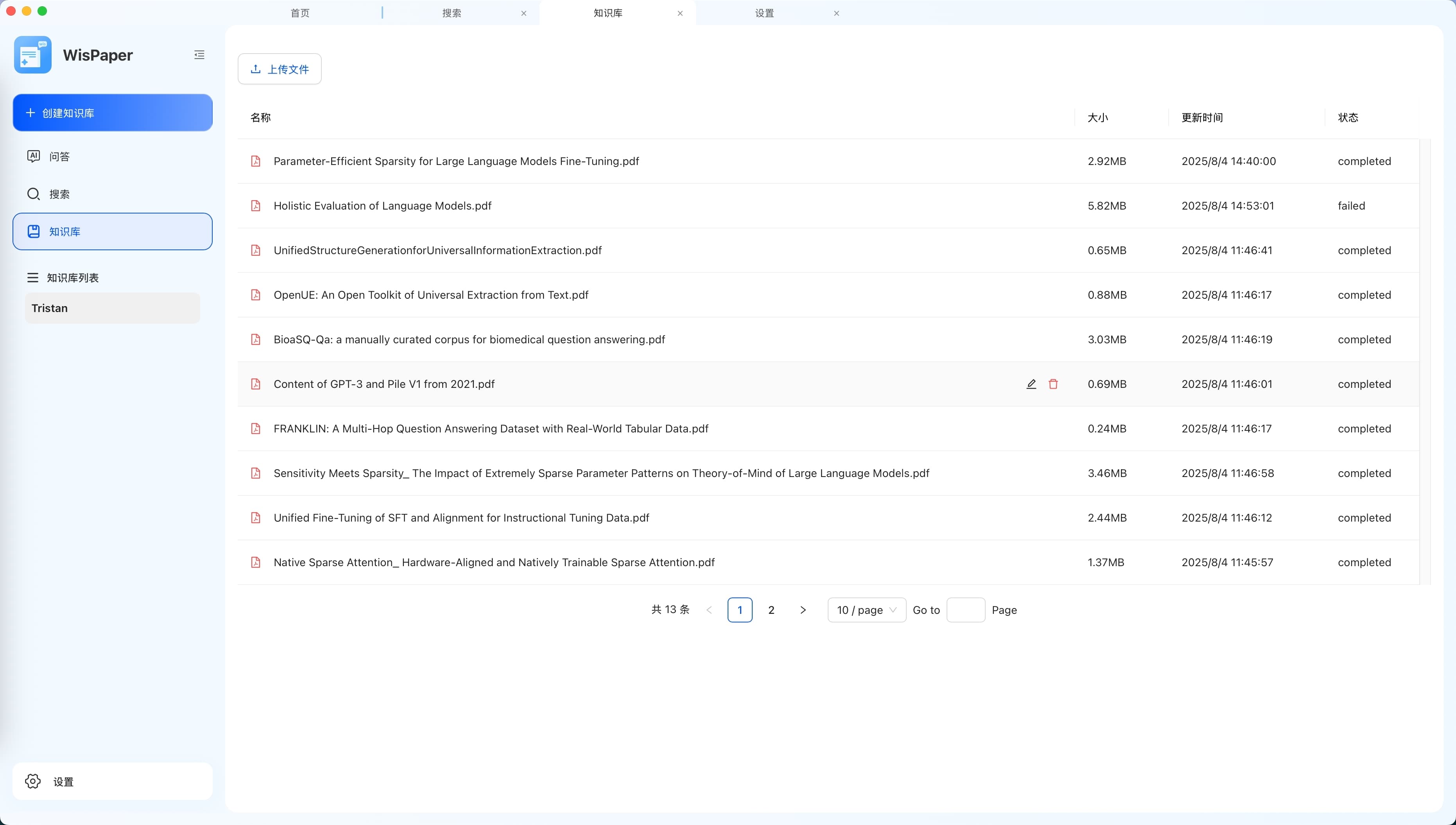Select page 2 in pagination

[771, 610]
